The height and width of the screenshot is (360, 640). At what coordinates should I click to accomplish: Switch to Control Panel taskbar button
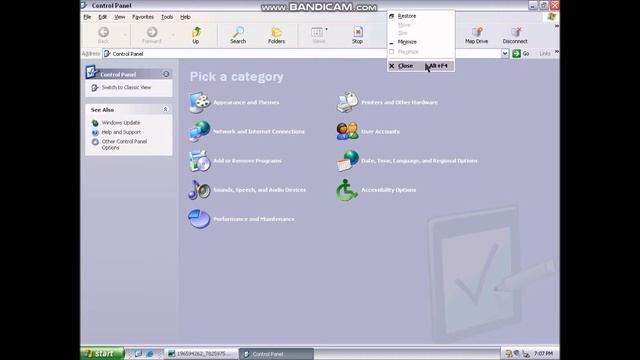pos(276,354)
